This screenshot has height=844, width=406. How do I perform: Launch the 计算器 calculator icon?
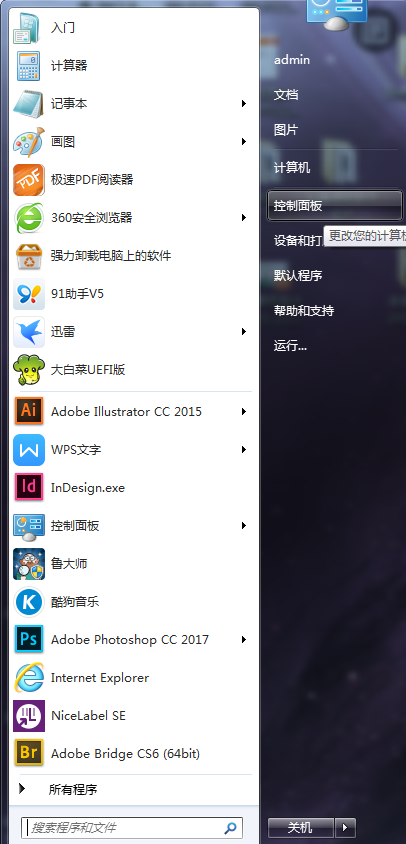[29, 66]
